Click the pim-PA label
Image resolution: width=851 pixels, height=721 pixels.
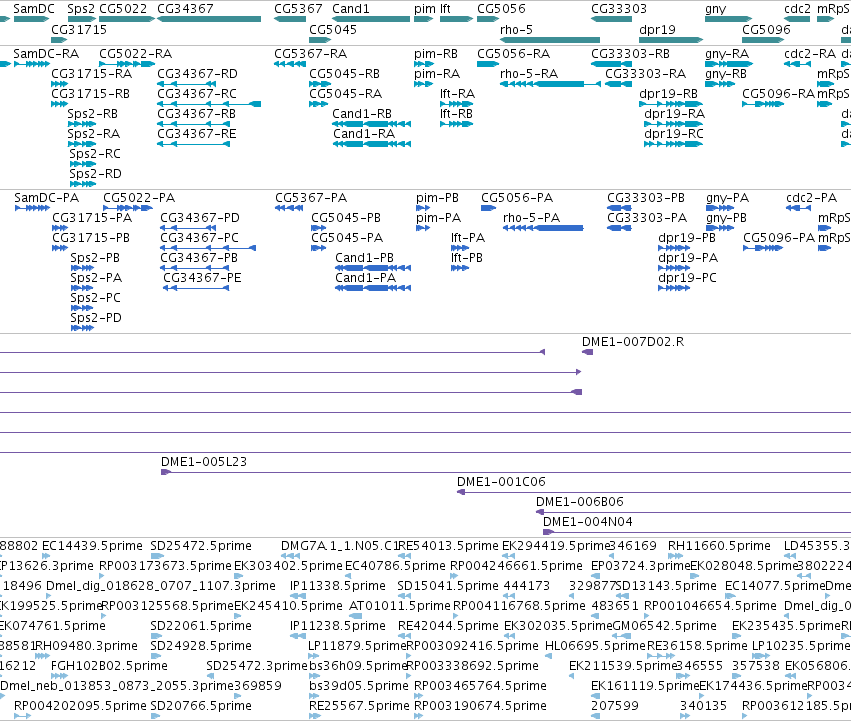439,218
